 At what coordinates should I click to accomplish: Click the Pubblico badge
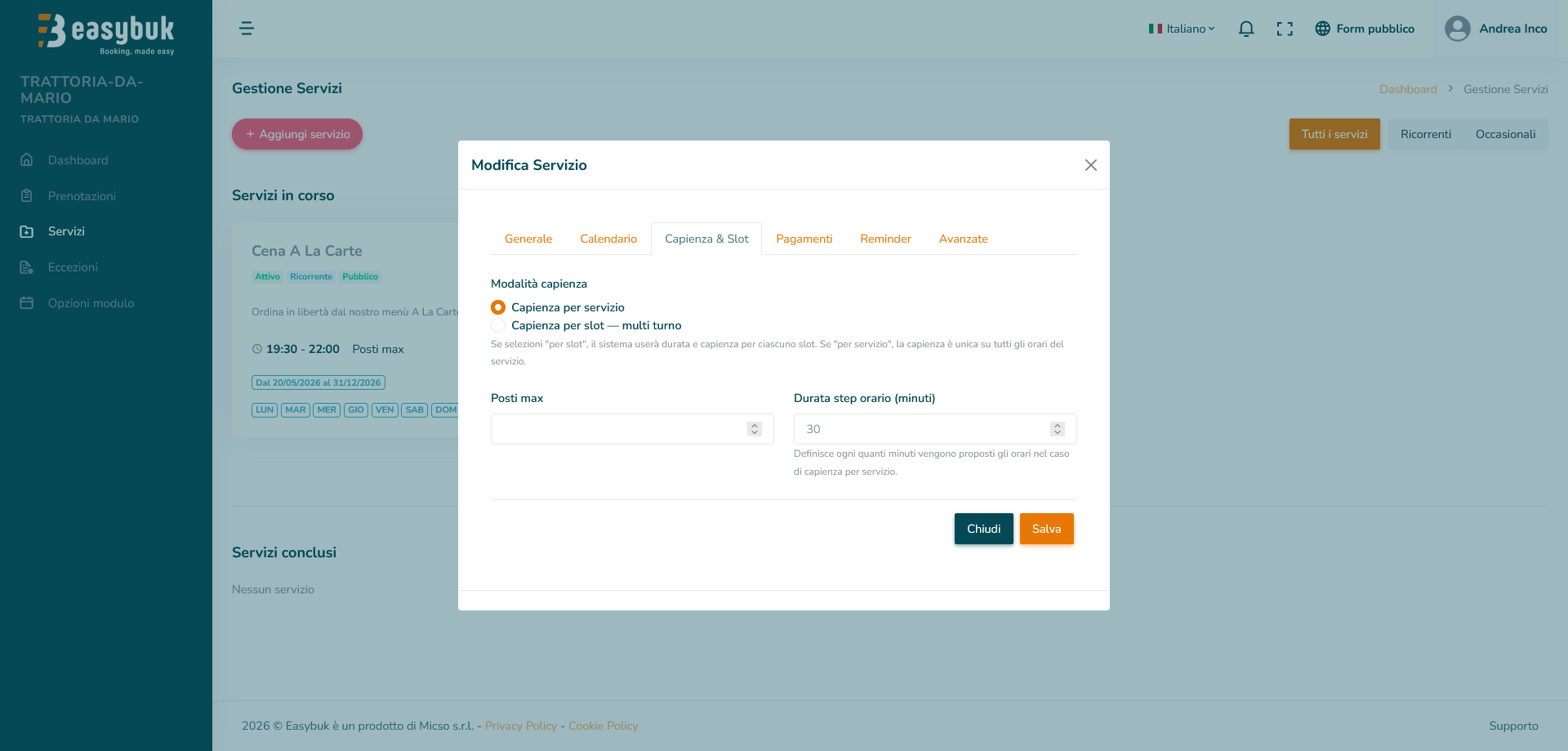click(360, 276)
